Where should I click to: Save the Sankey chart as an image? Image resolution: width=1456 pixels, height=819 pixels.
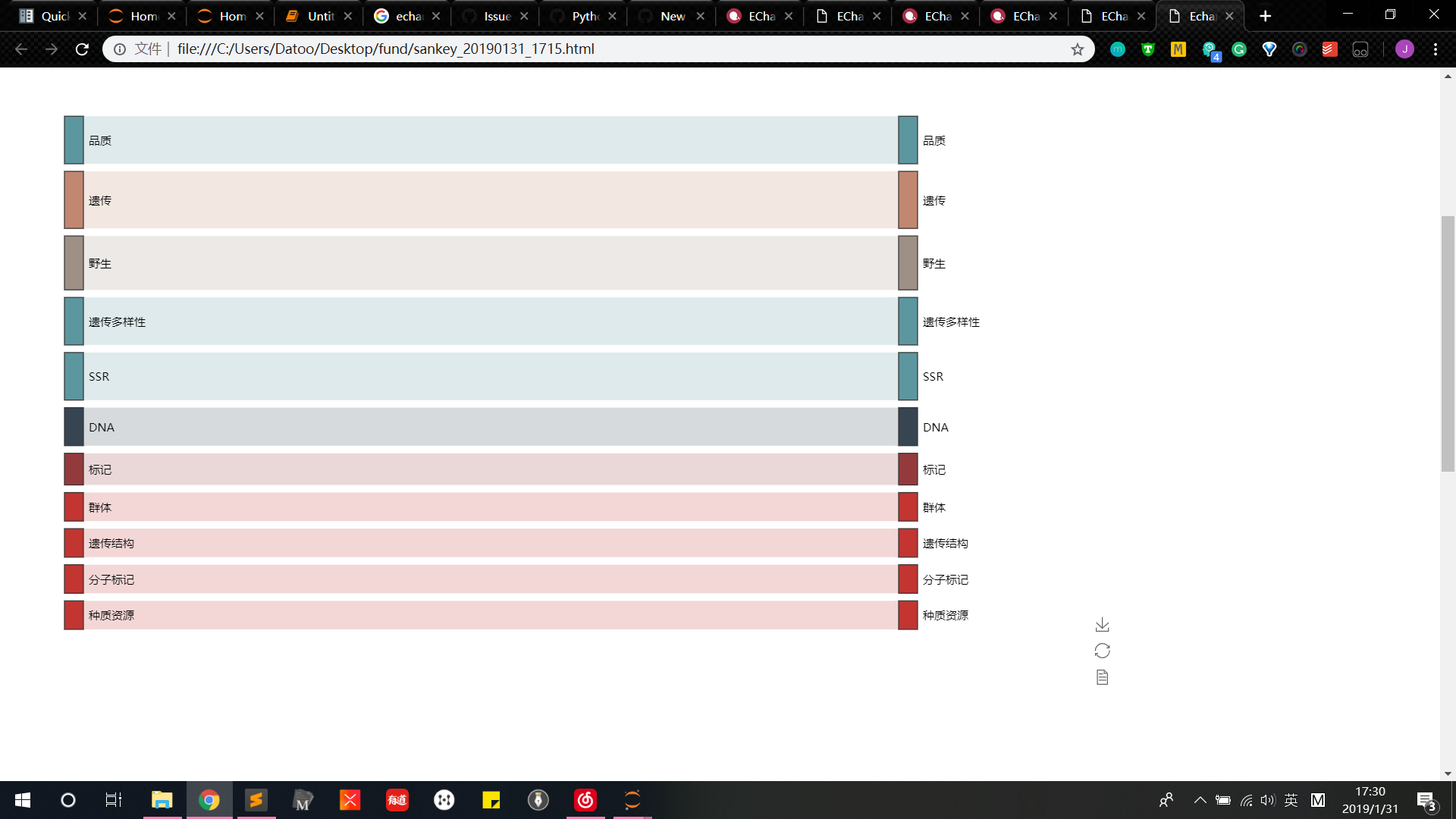[1101, 623]
